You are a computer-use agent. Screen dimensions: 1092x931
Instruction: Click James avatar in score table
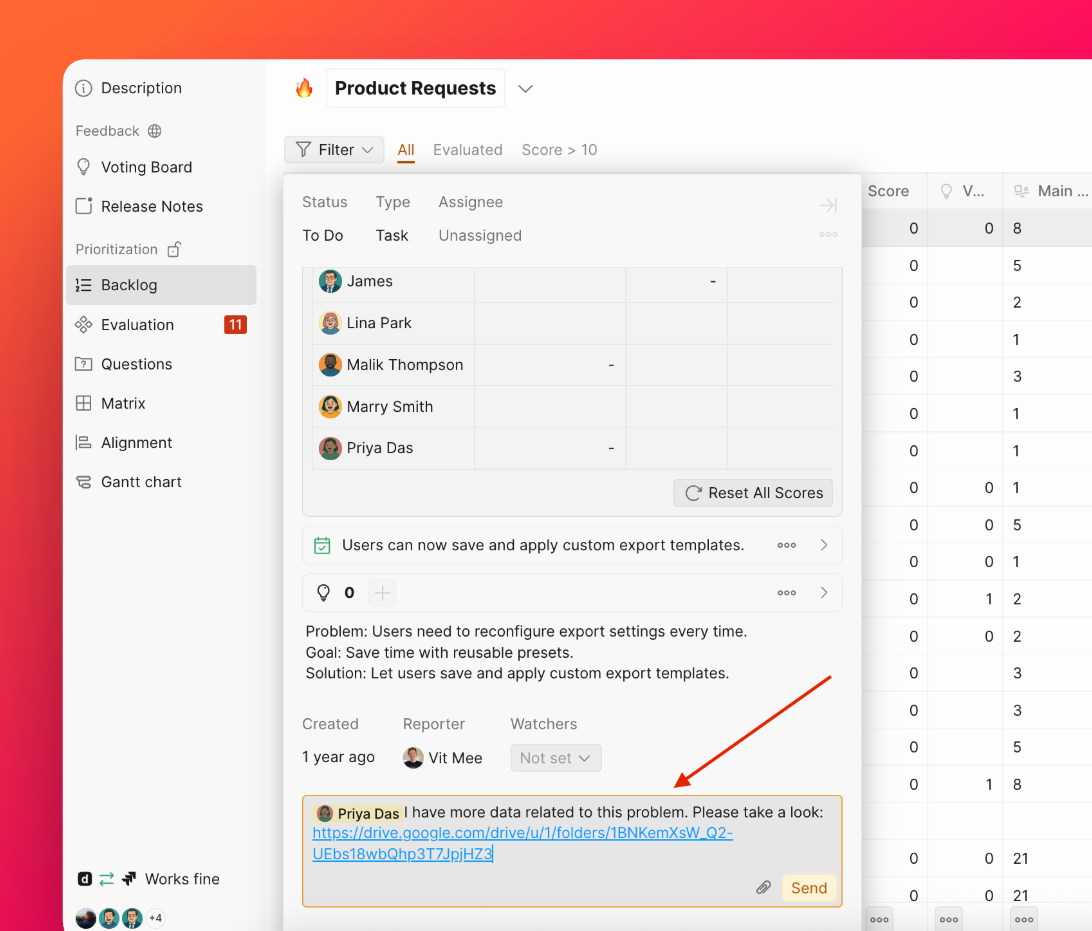click(330, 281)
